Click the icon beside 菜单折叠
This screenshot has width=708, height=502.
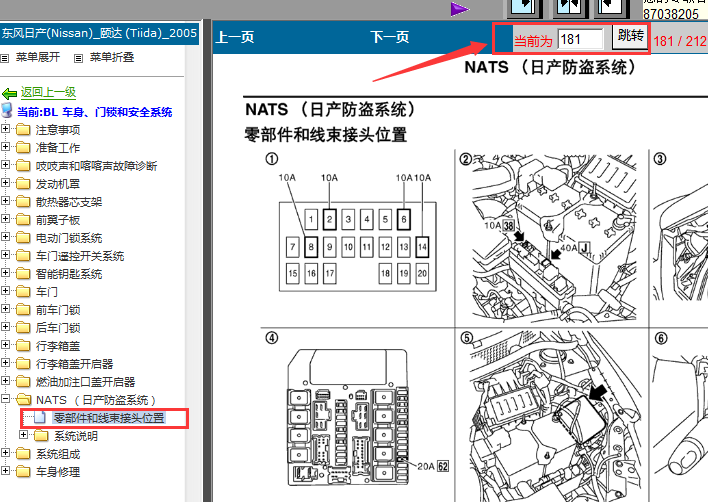point(79,58)
